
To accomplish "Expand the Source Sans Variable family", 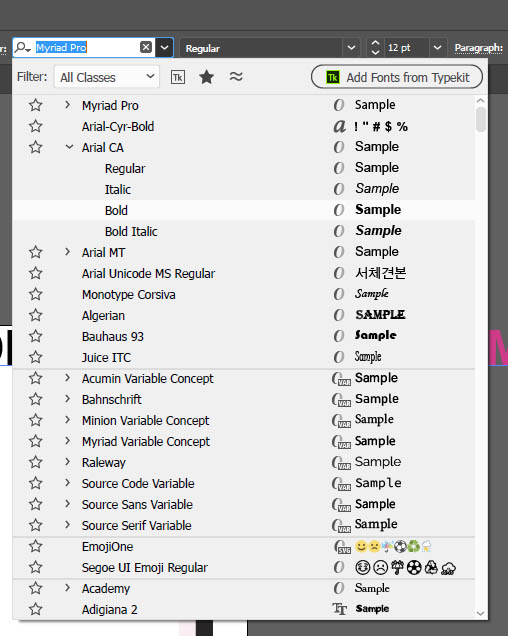I will [67, 504].
